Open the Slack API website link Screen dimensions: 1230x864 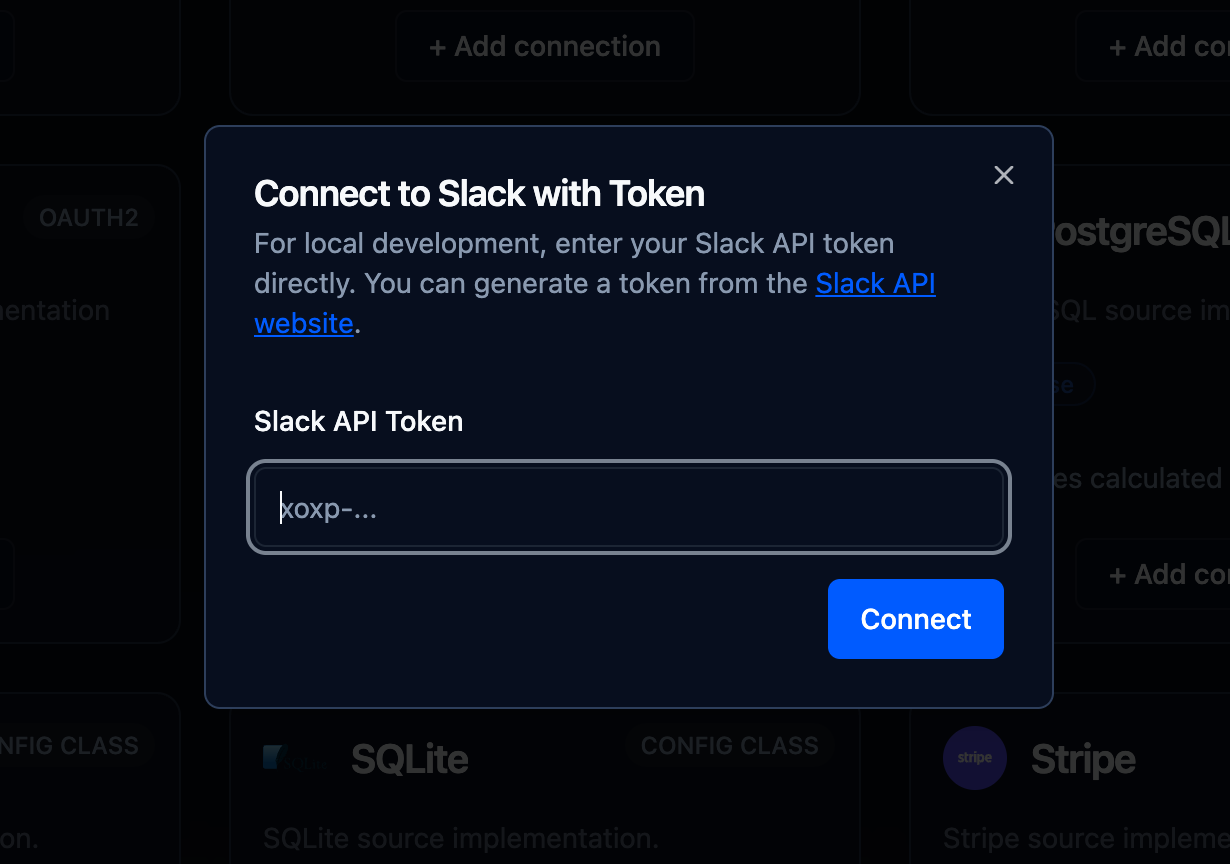pyautogui.click(x=875, y=284)
